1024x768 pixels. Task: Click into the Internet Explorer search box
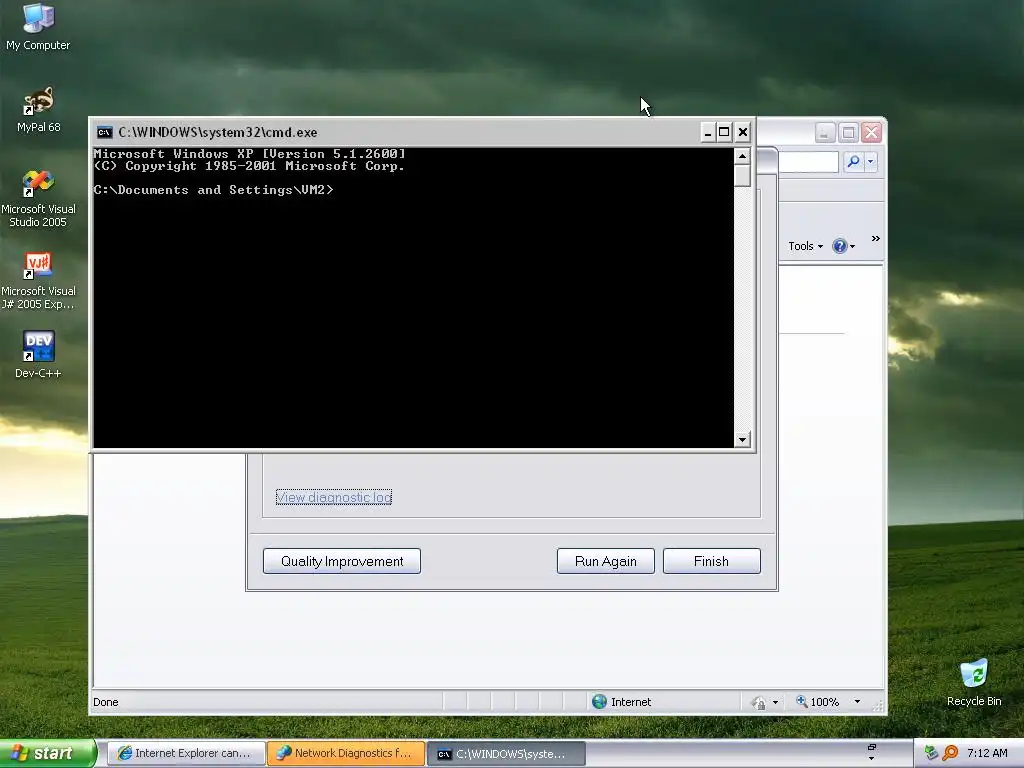[x=808, y=161]
